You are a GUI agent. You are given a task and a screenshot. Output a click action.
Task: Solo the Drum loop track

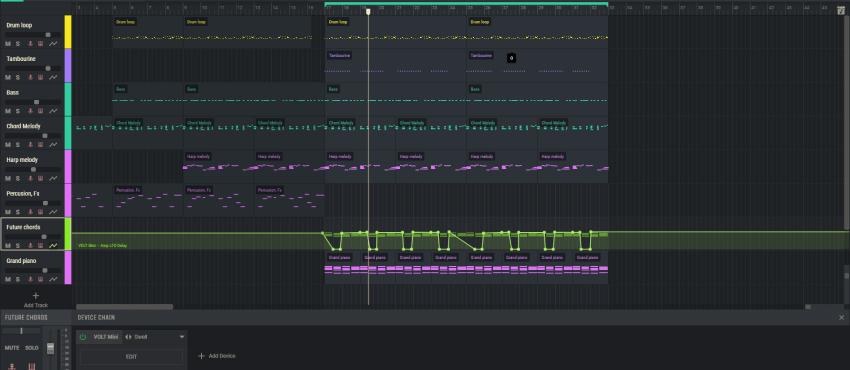[17, 44]
